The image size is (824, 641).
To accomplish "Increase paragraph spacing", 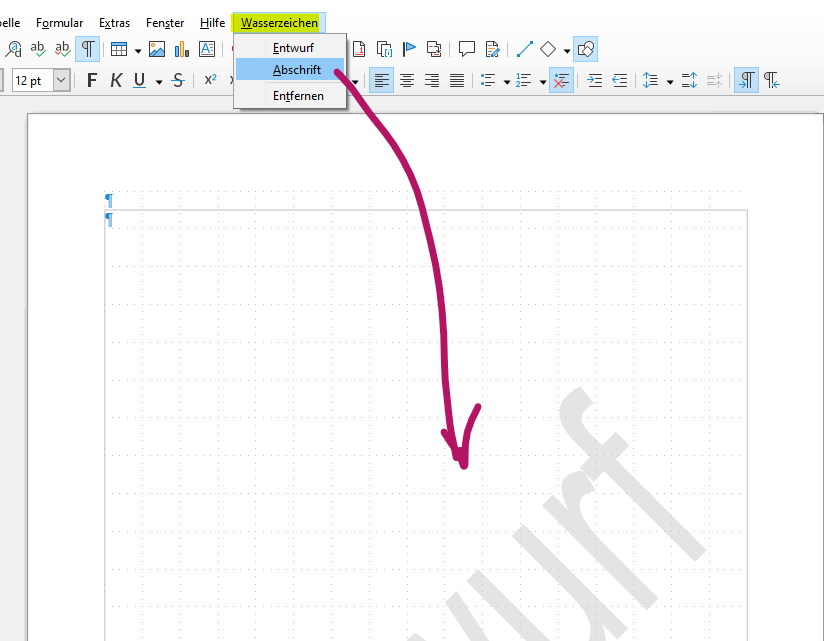I will [689, 80].
